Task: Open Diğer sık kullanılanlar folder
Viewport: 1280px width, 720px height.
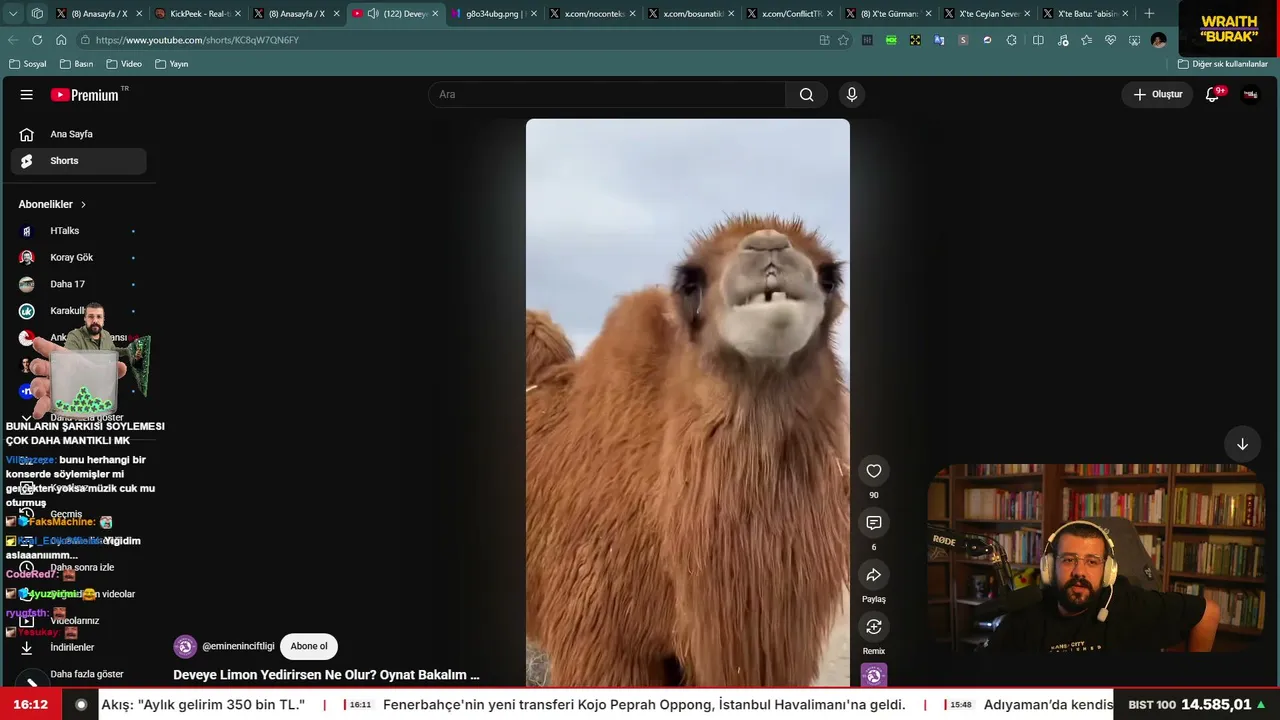Action: (1222, 64)
